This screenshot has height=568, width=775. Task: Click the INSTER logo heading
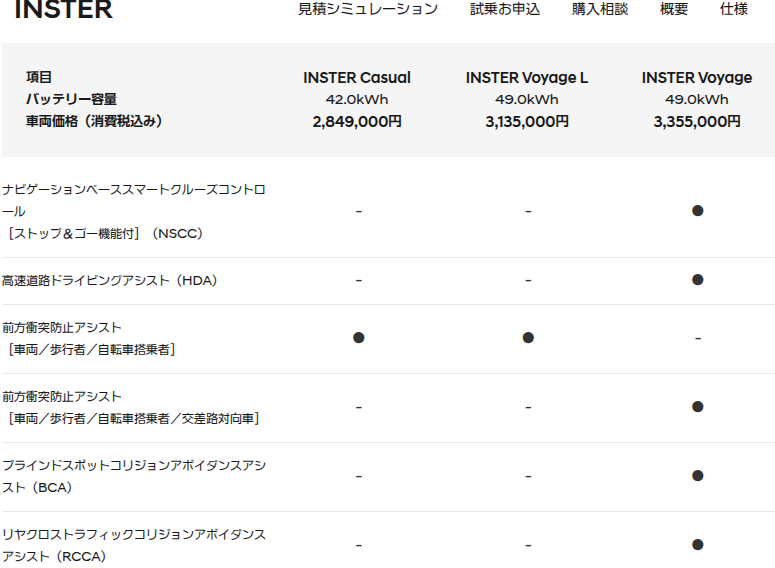tap(63, 10)
